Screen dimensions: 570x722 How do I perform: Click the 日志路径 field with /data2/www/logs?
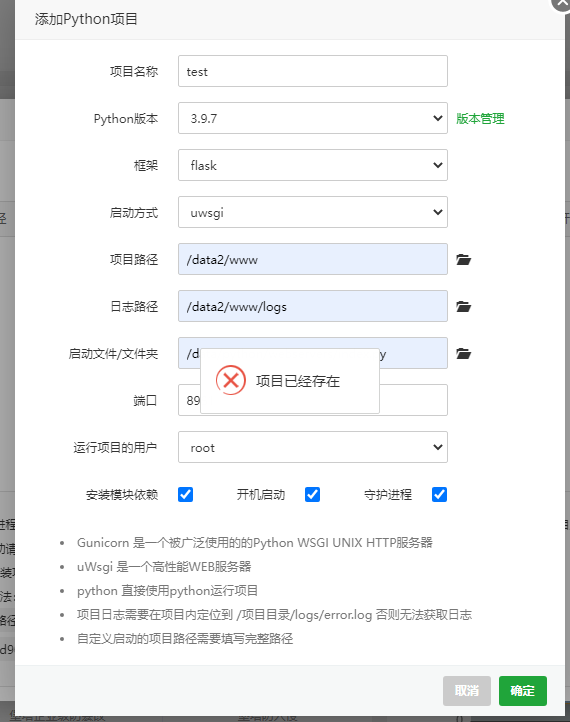313,306
